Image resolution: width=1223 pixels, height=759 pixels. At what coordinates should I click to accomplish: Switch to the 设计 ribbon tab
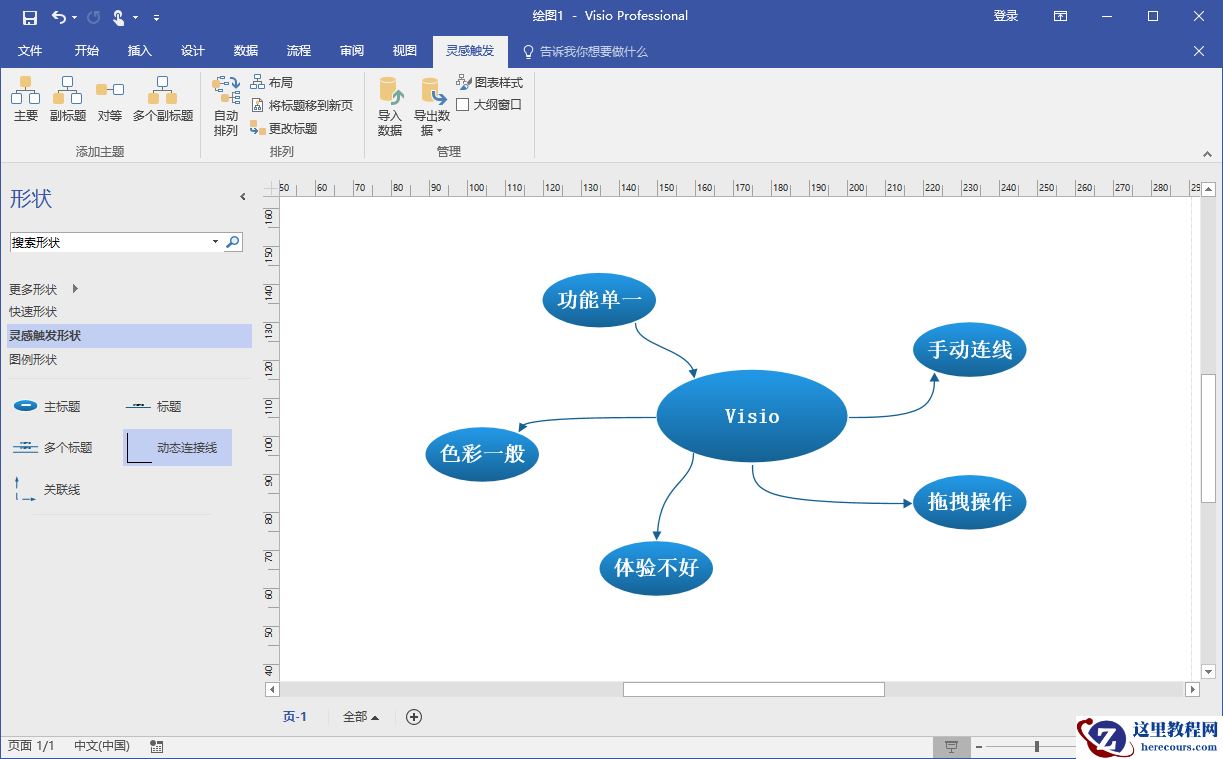point(192,51)
